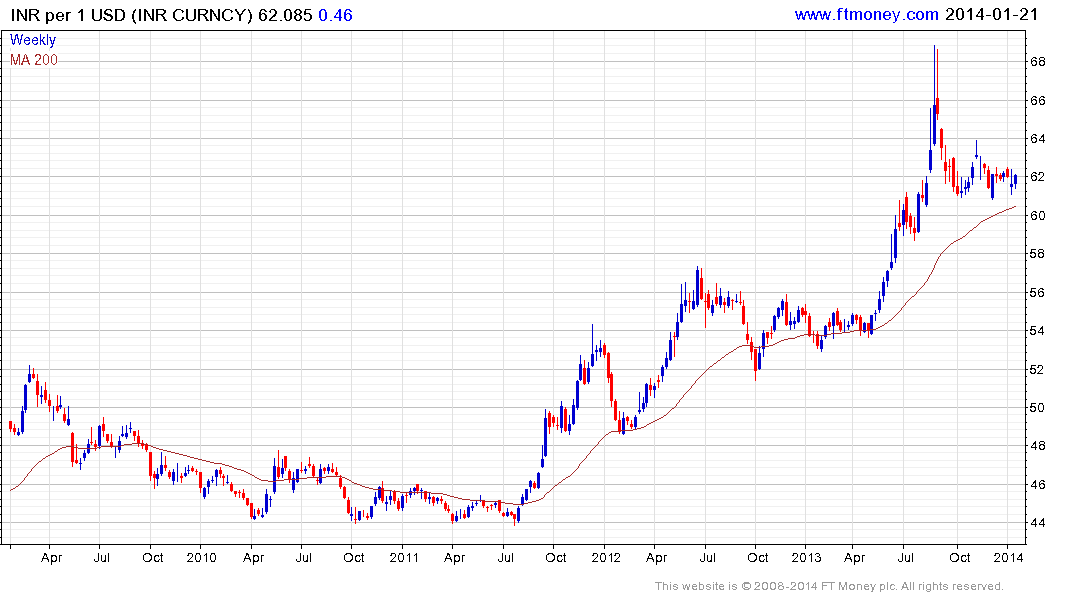This screenshot has height=600, width=1075.
Task: Click the 2014-01-21 date in header
Action: click(990, 14)
